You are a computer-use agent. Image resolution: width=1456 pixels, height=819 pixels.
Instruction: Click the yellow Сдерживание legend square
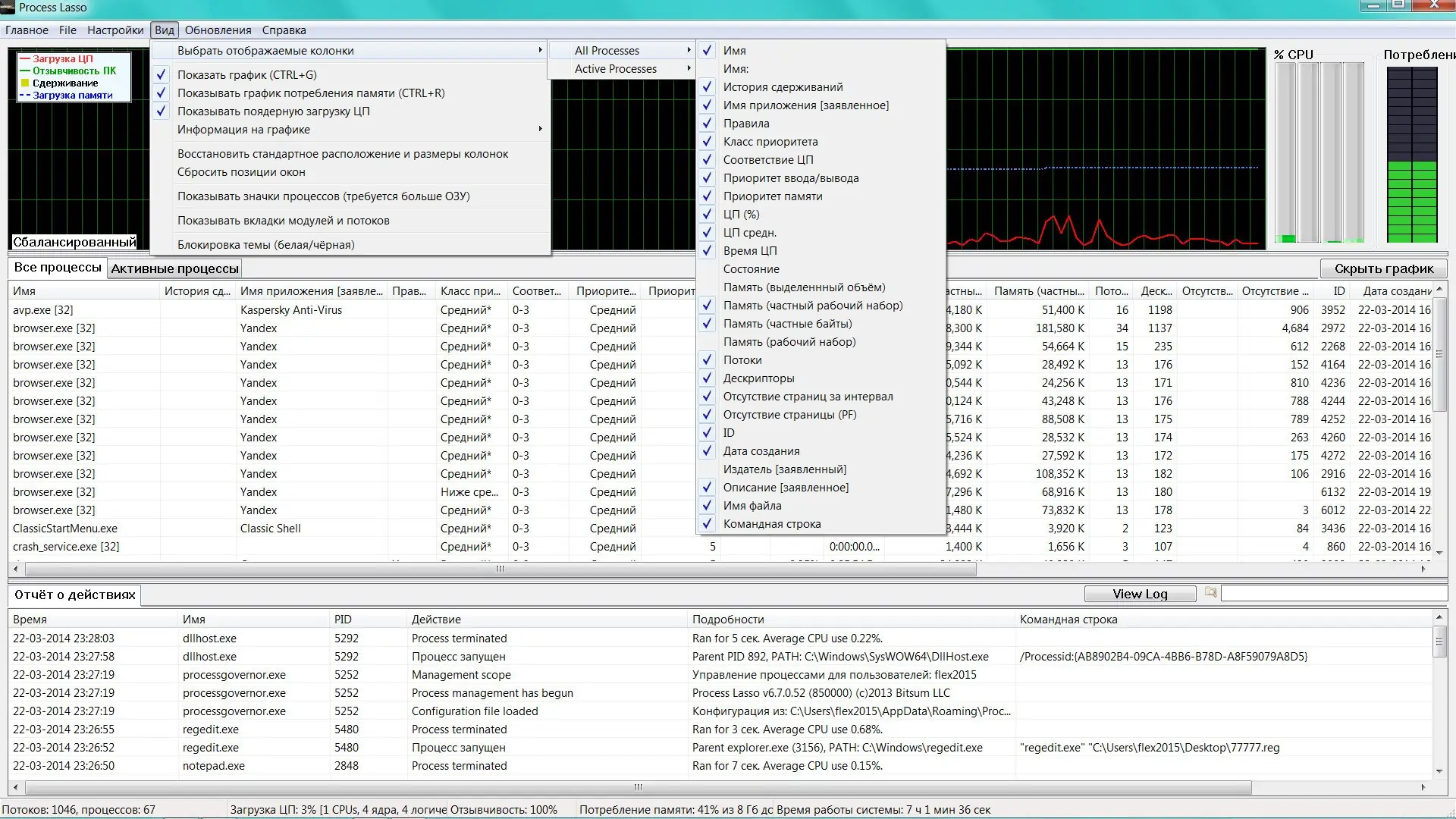pos(25,83)
